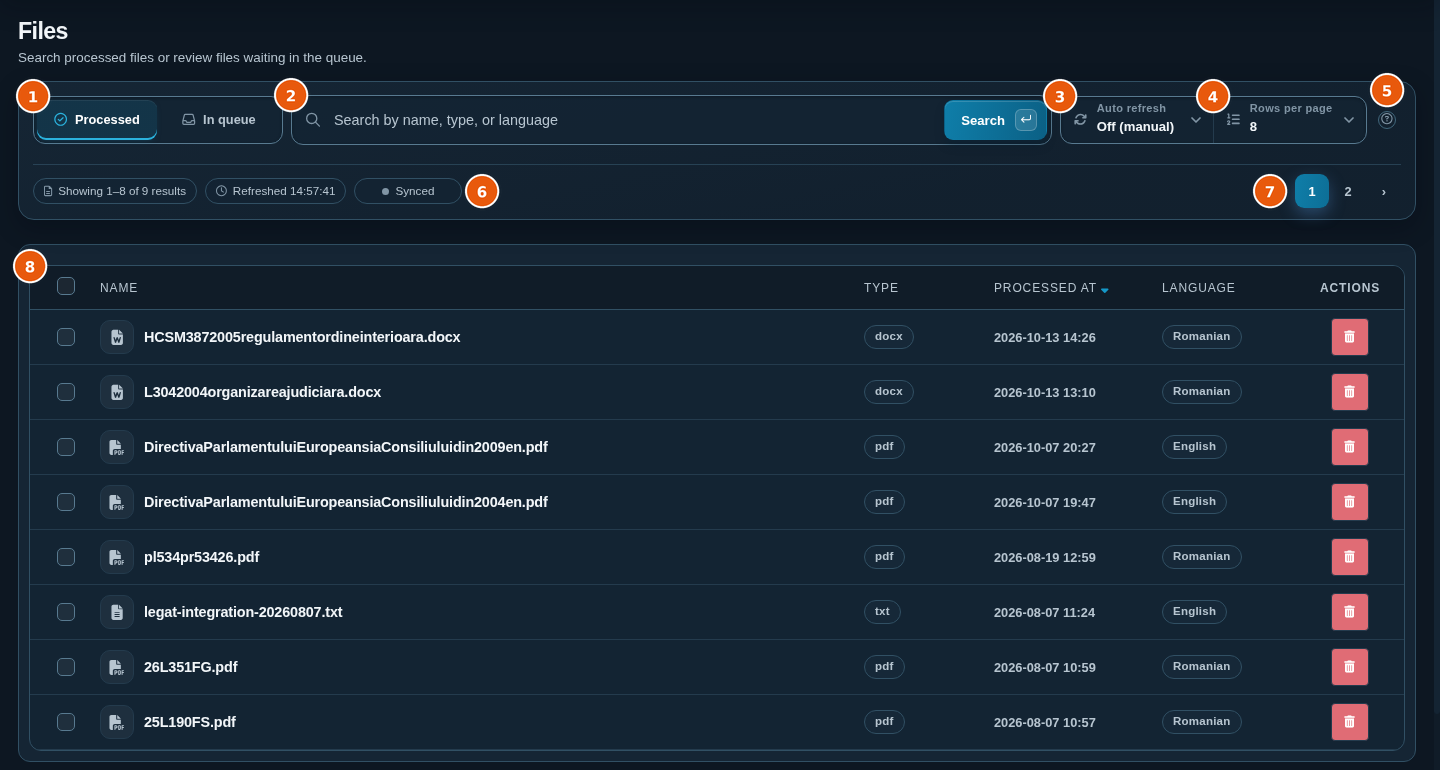Click the text file icon for legat-integration-20260807.txt
This screenshot has width=1440, height=770.
117,612
